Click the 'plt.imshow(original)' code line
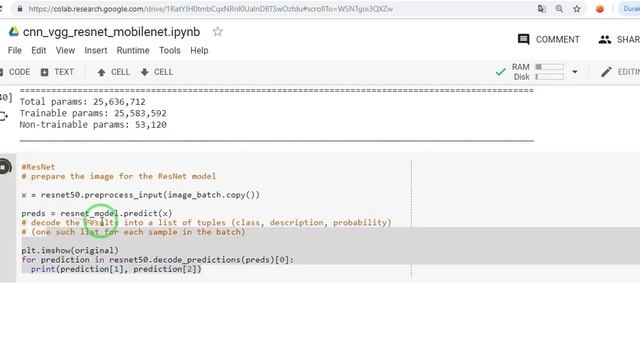This screenshot has width=640, height=360. (70, 250)
